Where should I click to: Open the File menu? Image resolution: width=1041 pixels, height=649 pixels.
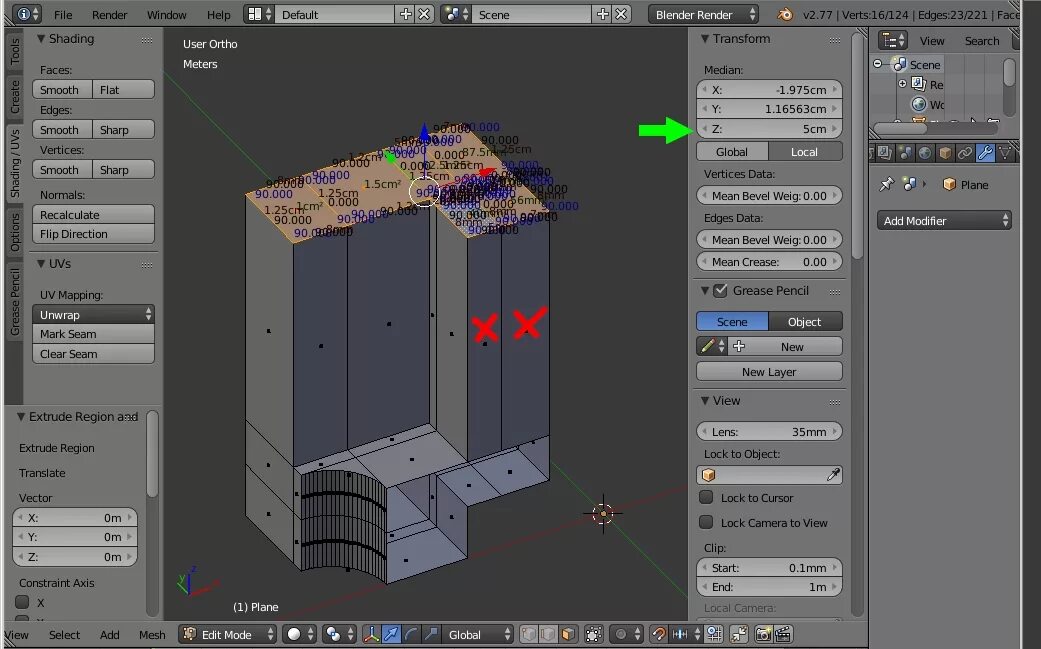(63, 15)
